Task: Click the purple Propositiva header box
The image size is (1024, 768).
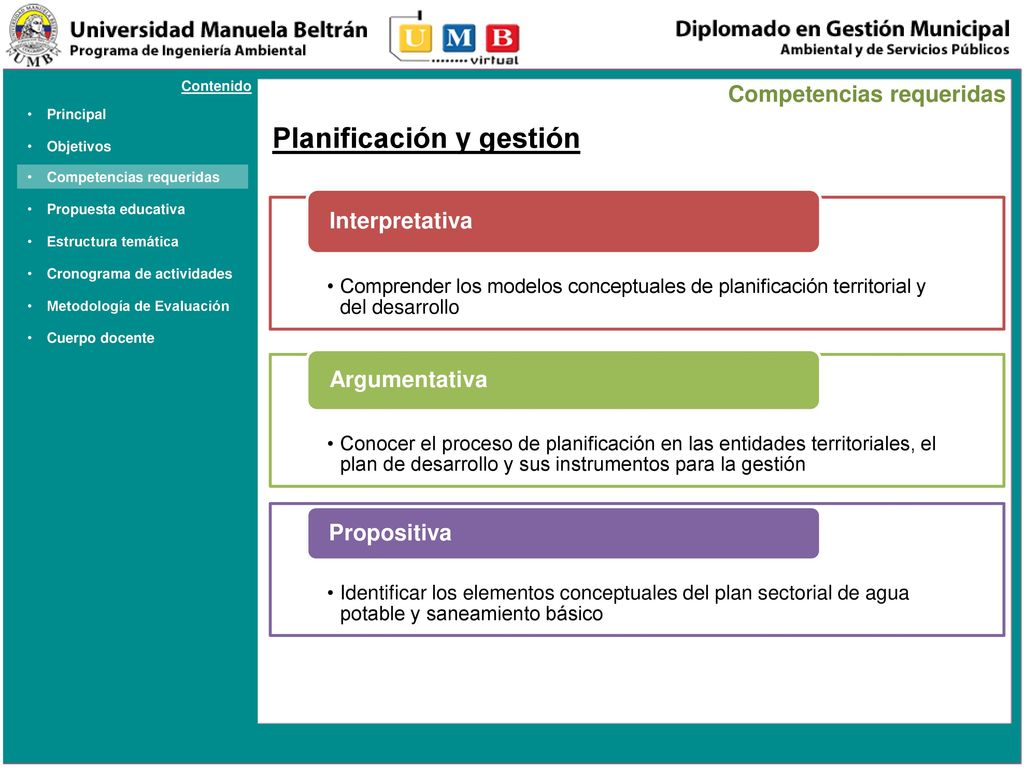Action: coord(564,534)
